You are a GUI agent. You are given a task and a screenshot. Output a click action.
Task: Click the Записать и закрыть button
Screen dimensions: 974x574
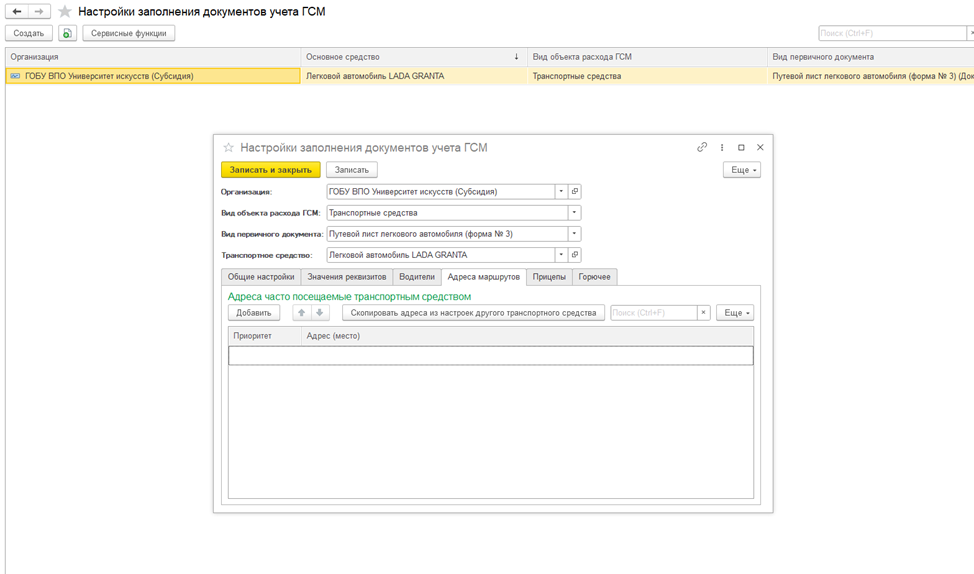click(x=271, y=170)
